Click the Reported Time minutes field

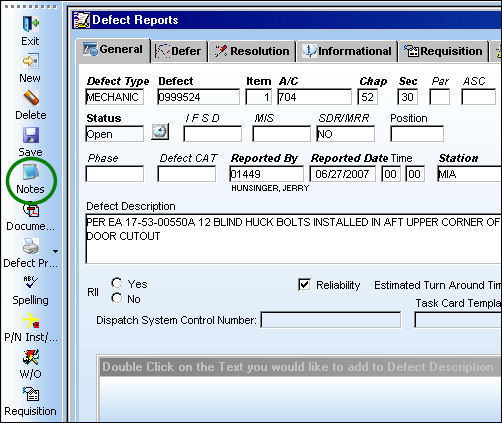[x=415, y=174]
